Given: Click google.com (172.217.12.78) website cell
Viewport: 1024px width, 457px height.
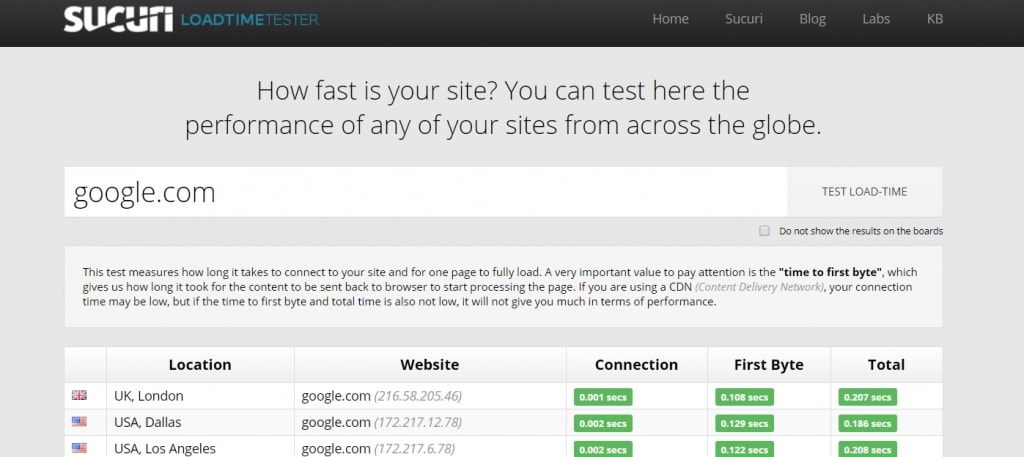Looking at the screenshot, I should coord(430,422).
